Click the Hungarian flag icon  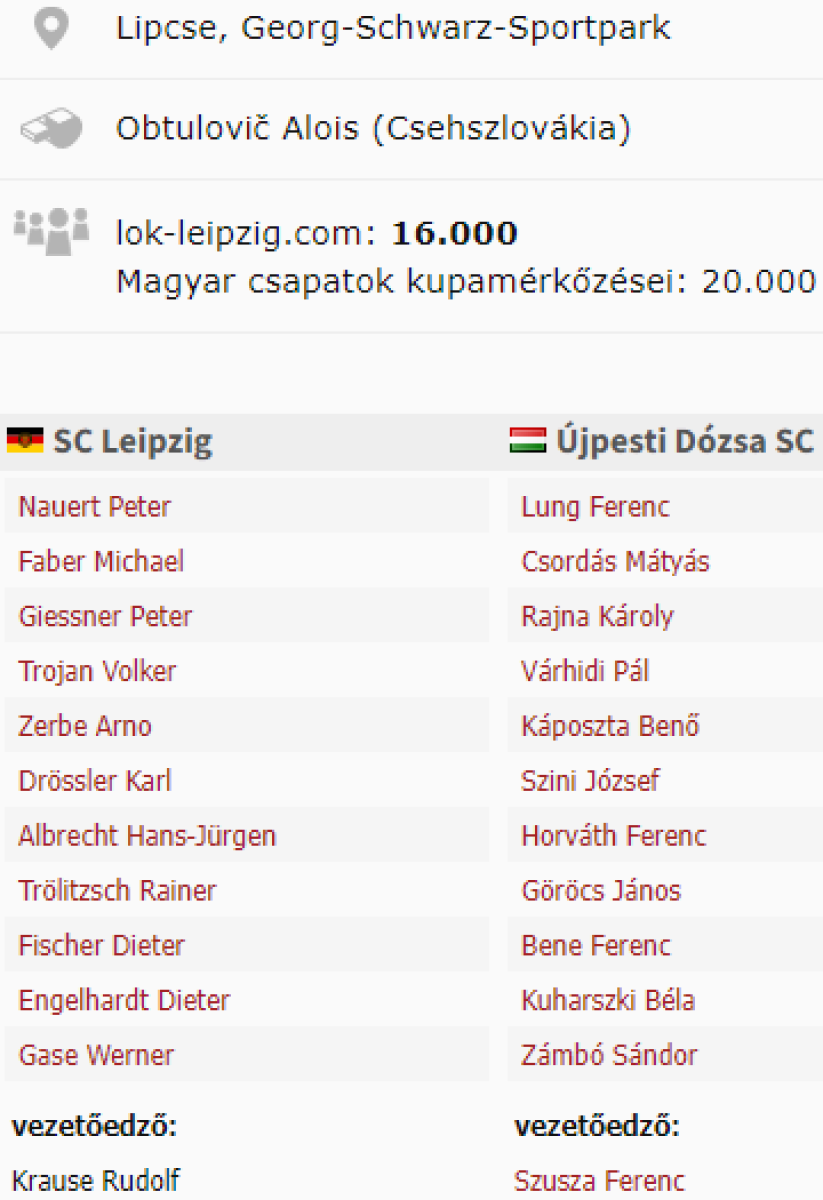pos(527,441)
